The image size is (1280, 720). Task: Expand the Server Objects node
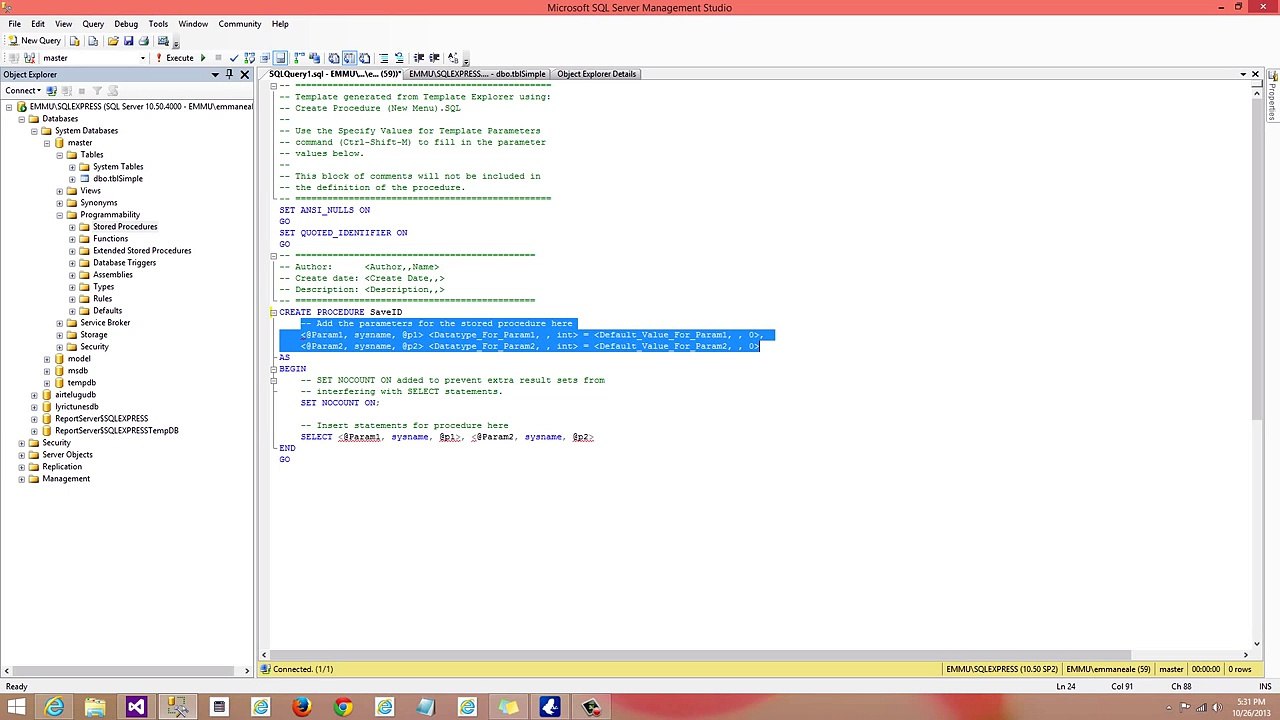(21, 455)
